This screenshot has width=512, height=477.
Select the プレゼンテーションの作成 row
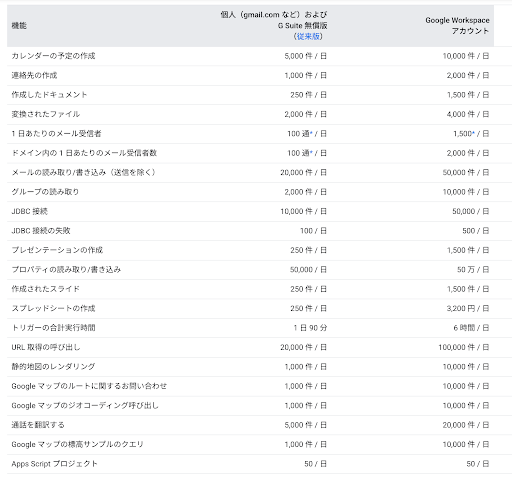(x=250, y=250)
